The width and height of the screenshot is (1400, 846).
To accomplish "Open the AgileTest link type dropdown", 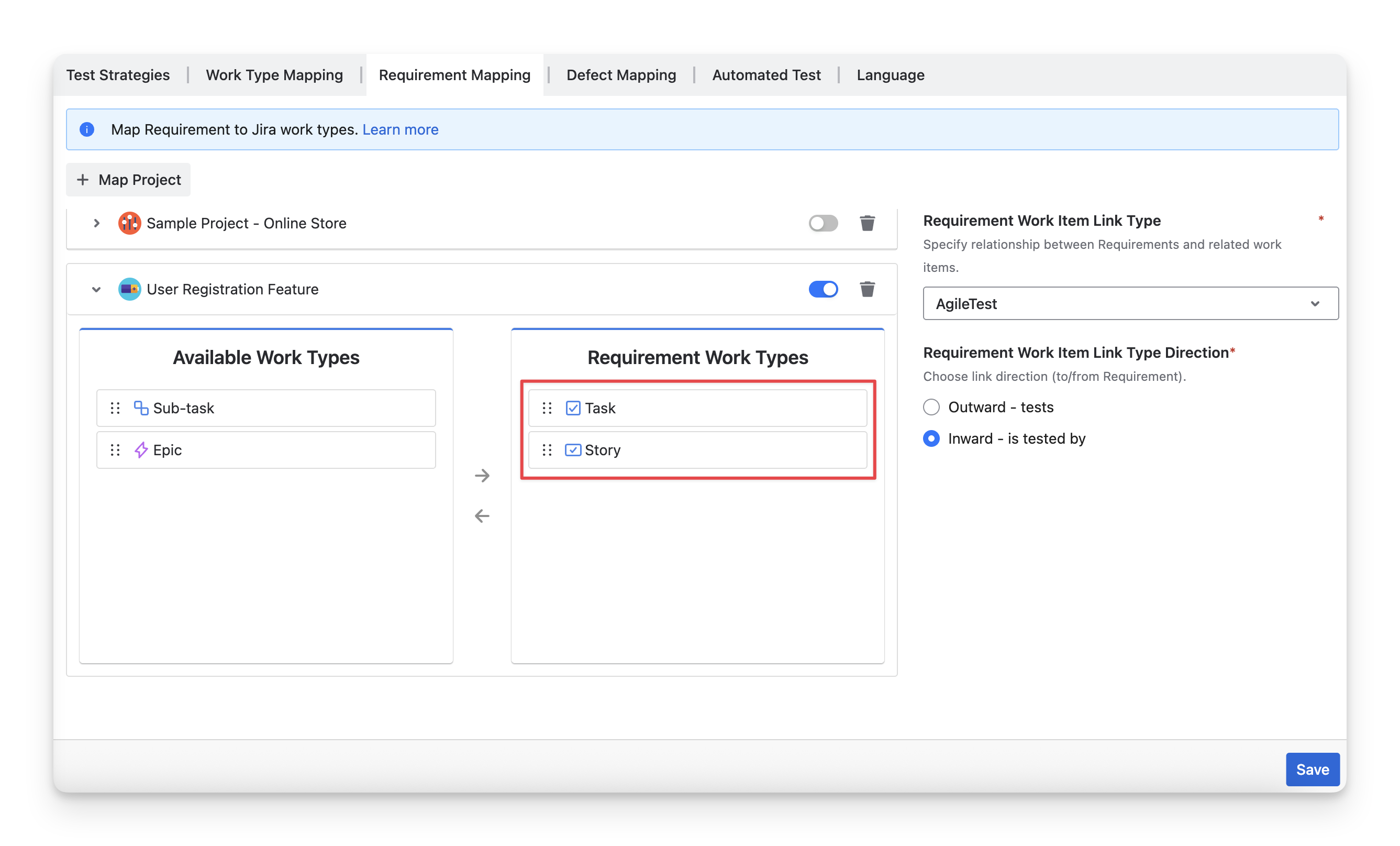I will [1130, 304].
